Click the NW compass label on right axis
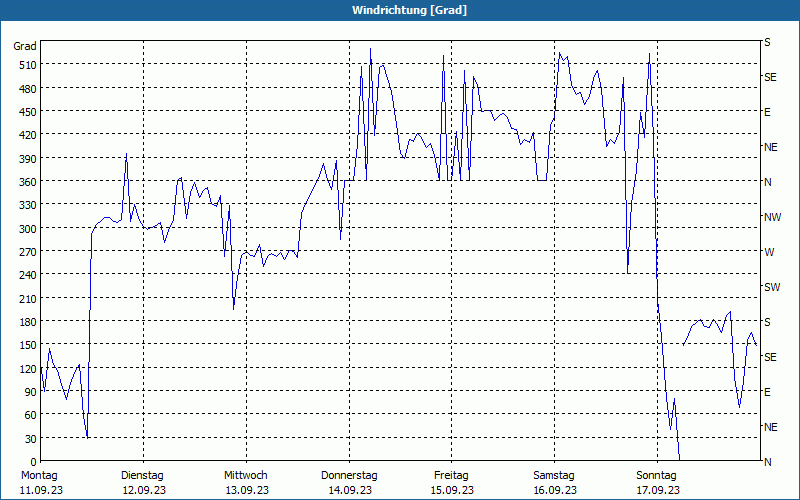Image resolution: width=800 pixels, height=500 pixels. click(772, 217)
